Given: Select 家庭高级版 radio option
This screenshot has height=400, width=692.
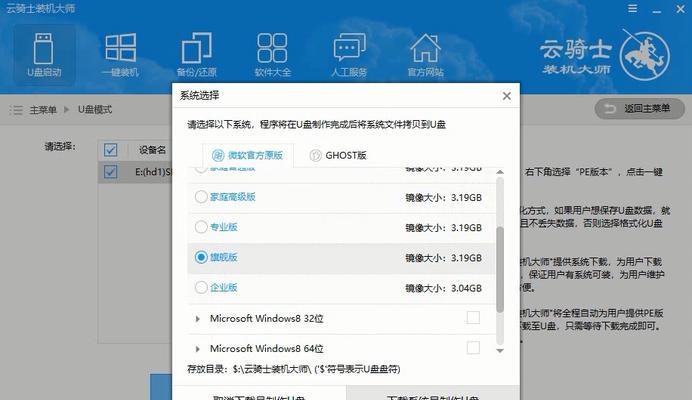Looking at the screenshot, I should (201, 197).
